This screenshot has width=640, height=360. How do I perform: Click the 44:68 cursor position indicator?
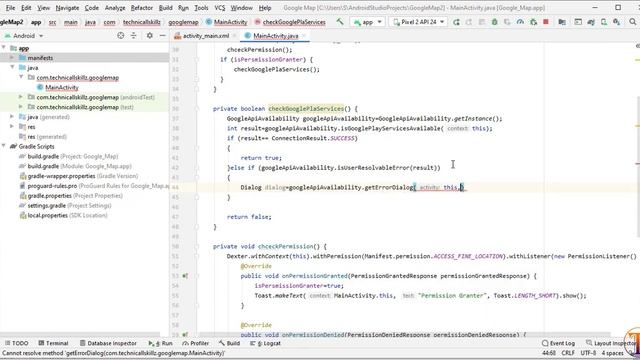pos(549,353)
